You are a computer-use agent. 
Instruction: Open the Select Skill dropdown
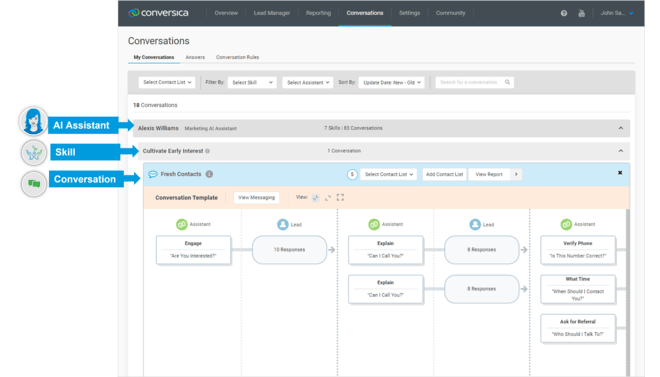tap(252, 82)
